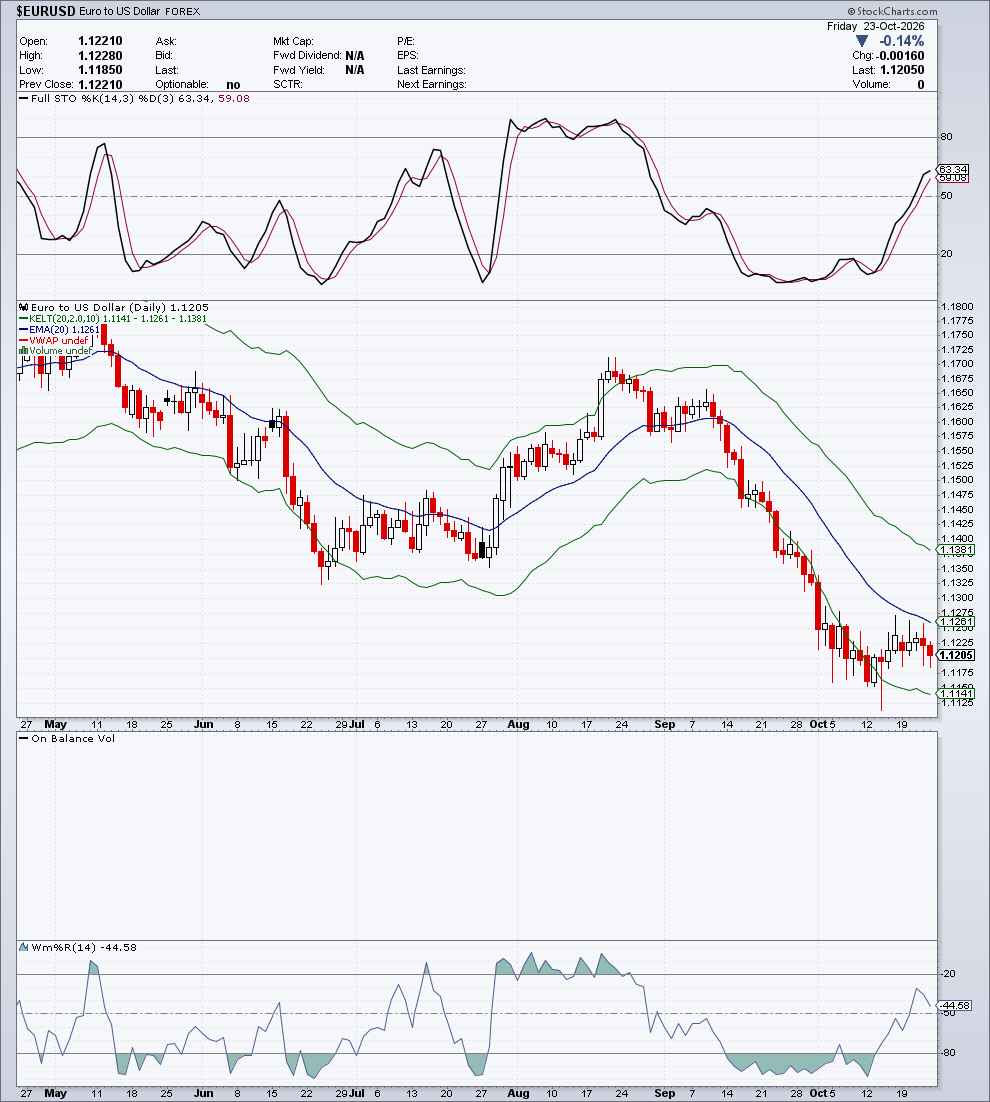
Task: Click the '1.1141' lower Keltner price tag
Action: click(956, 694)
